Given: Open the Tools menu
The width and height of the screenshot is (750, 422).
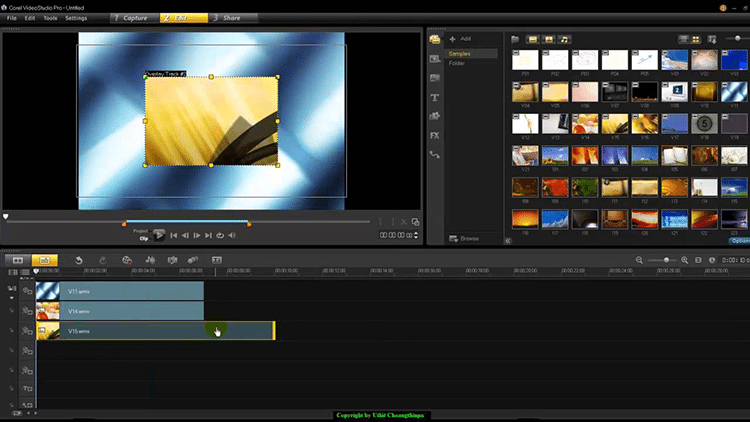Looking at the screenshot, I should click(50, 18).
